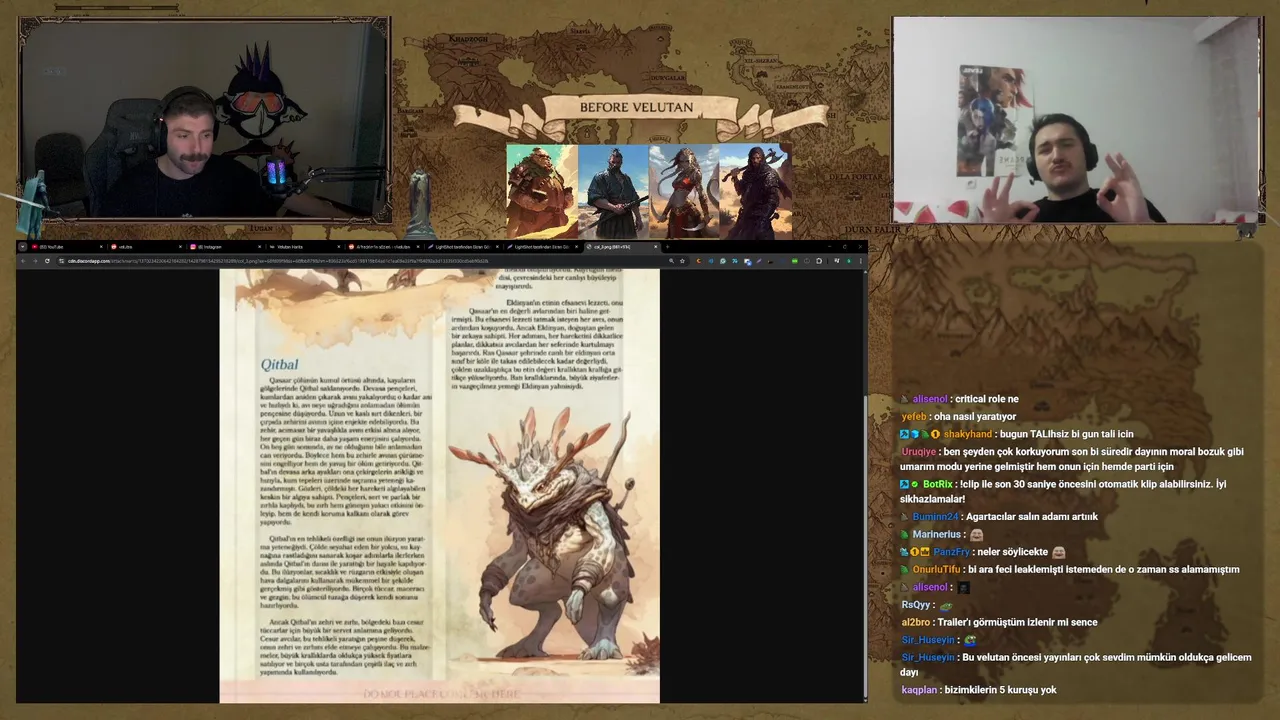1280x720 pixels.
Task: Close the YouTube tab
Action: (x=101, y=246)
